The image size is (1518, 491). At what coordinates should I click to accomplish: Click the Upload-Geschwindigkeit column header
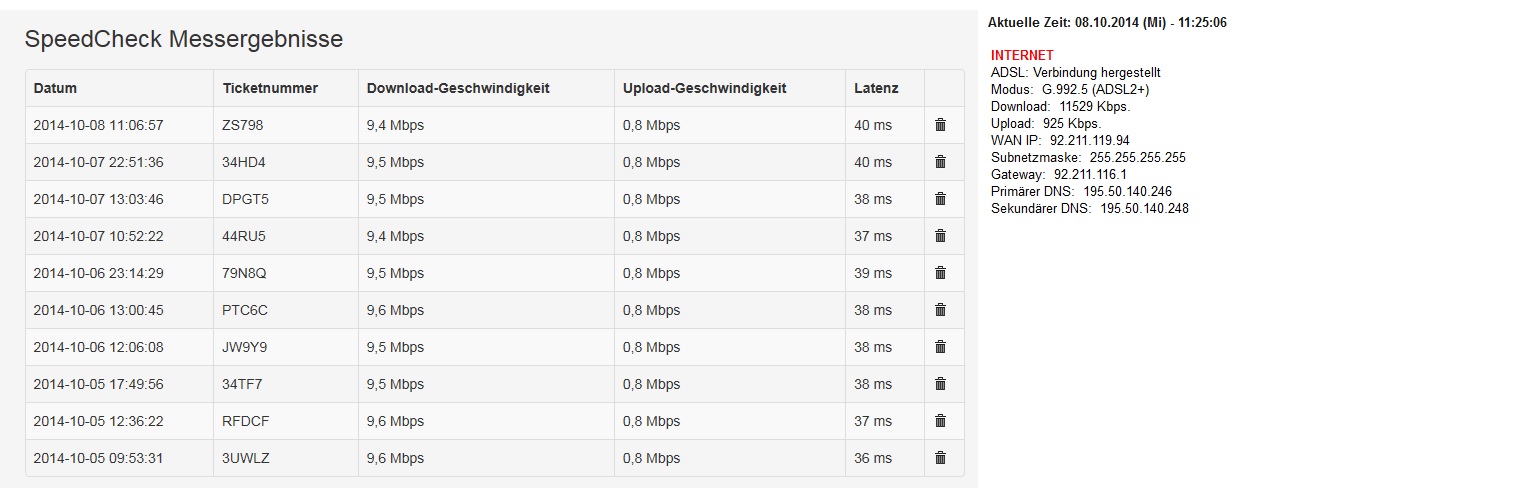point(704,88)
